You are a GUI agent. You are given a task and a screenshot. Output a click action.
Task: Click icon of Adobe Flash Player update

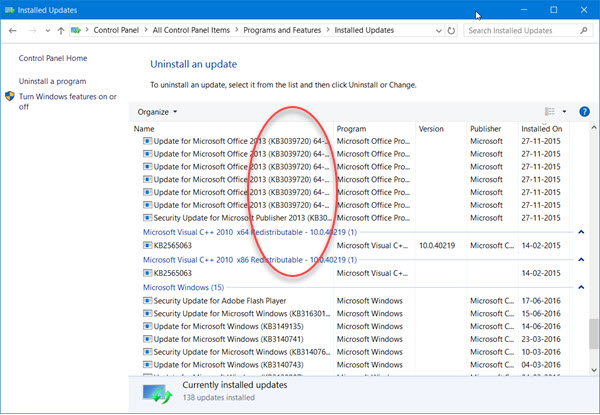[x=147, y=301]
